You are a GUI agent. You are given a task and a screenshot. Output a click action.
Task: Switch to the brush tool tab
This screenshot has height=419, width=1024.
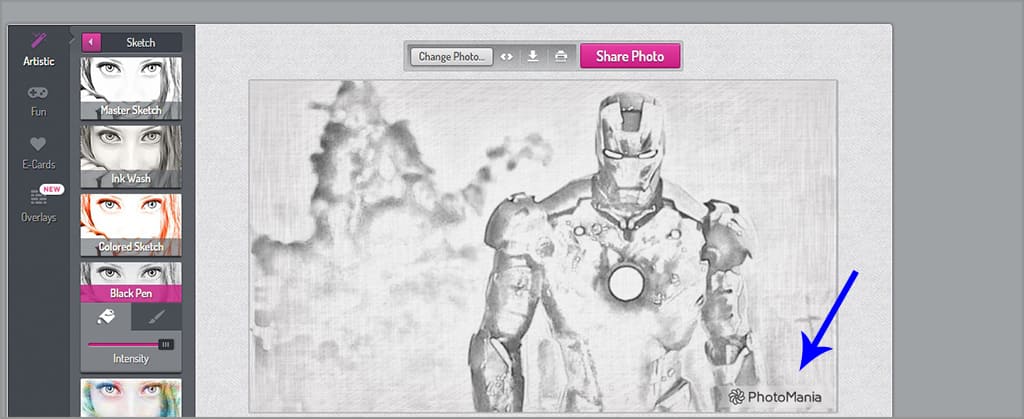click(157, 317)
